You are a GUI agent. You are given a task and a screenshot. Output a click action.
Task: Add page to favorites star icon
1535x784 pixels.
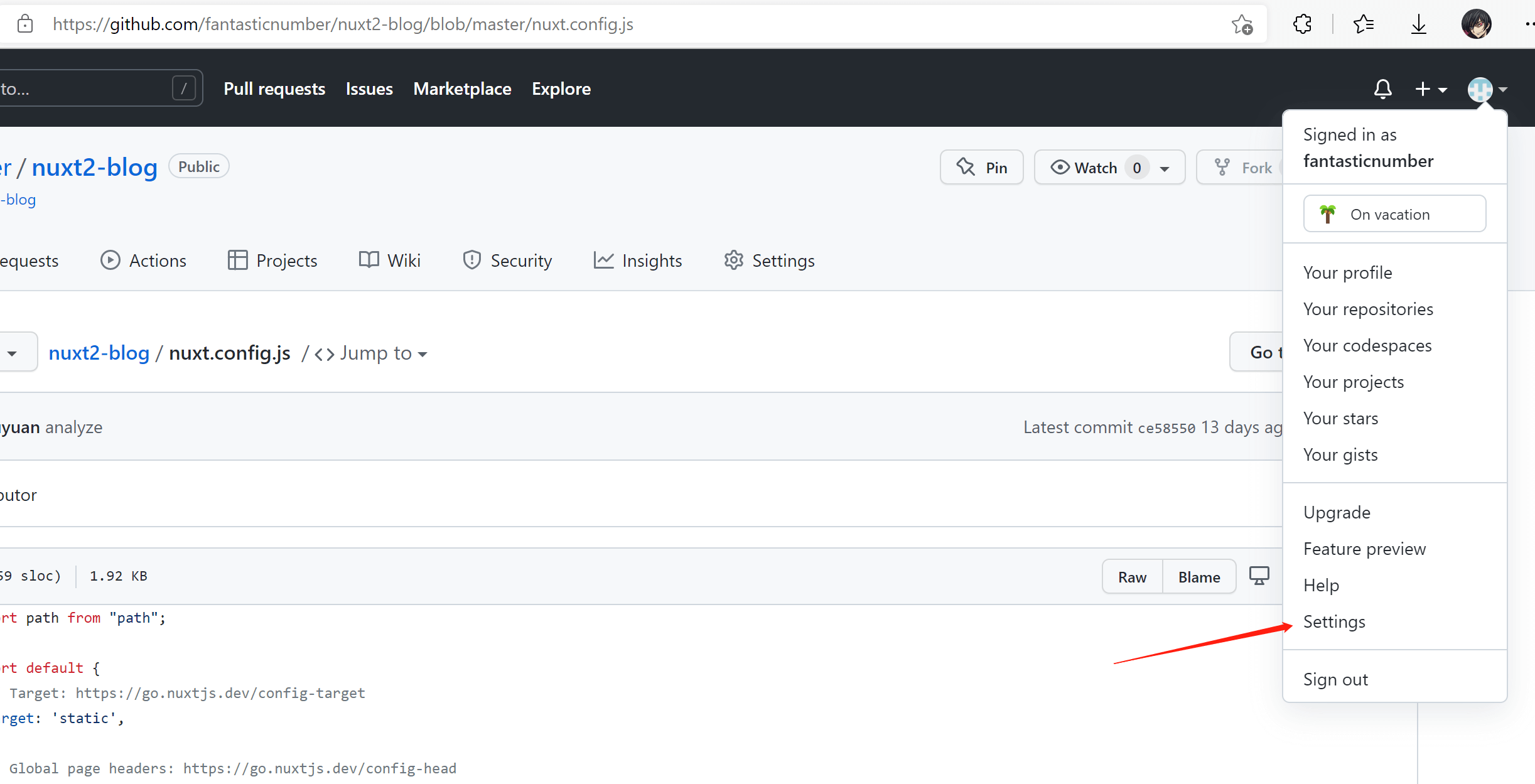pos(1241,24)
